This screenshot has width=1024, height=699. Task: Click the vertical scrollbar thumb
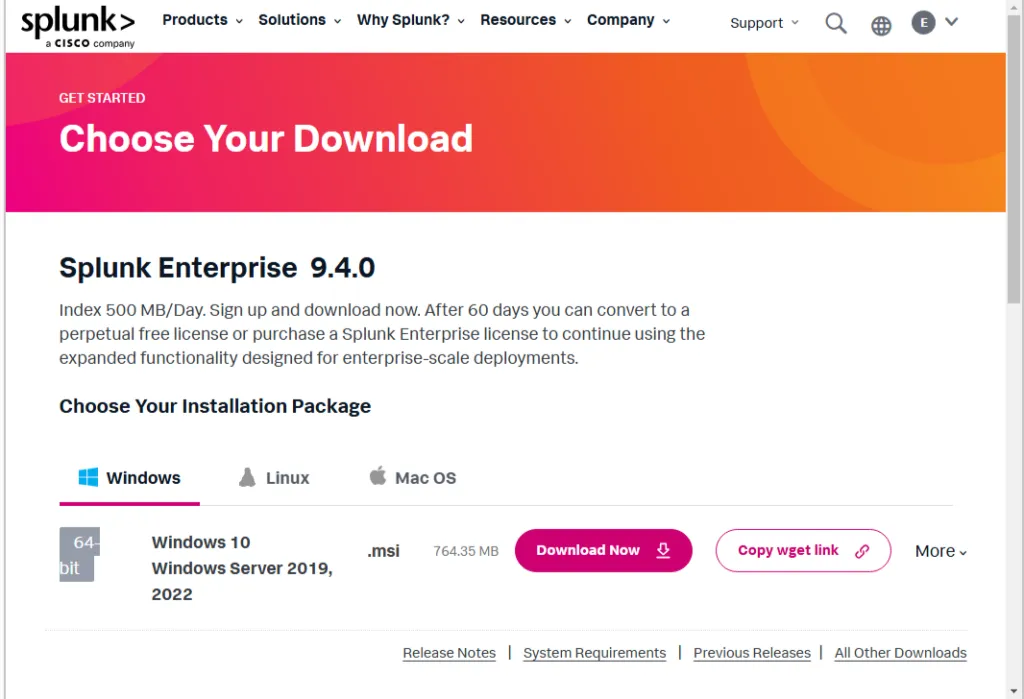pos(1014,160)
